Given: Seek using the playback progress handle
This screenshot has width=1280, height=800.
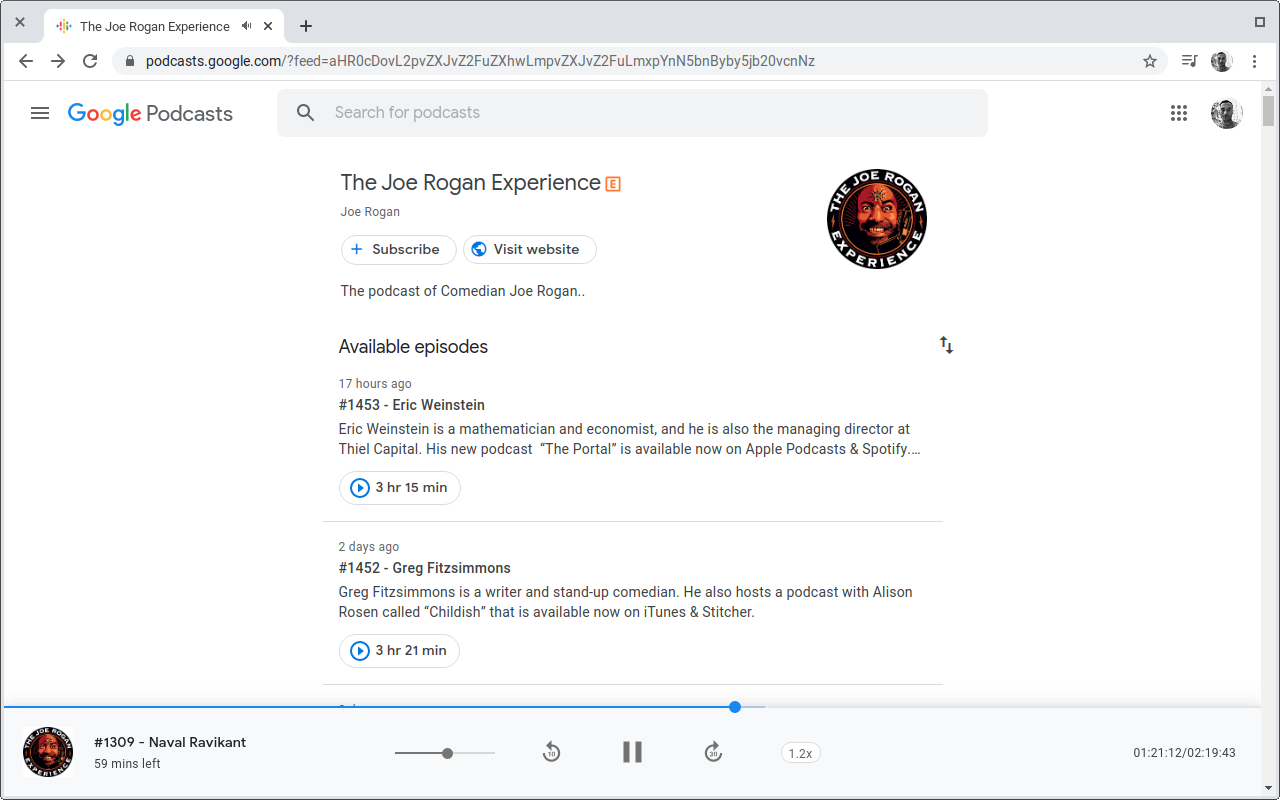Looking at the screenshot, I should point(735,707).
